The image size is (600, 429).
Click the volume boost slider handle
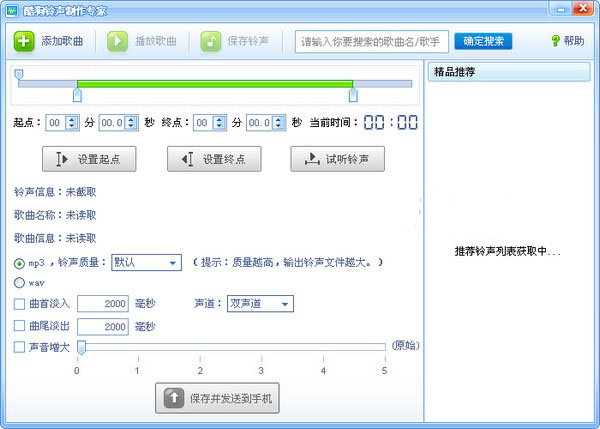pos(81,347)
